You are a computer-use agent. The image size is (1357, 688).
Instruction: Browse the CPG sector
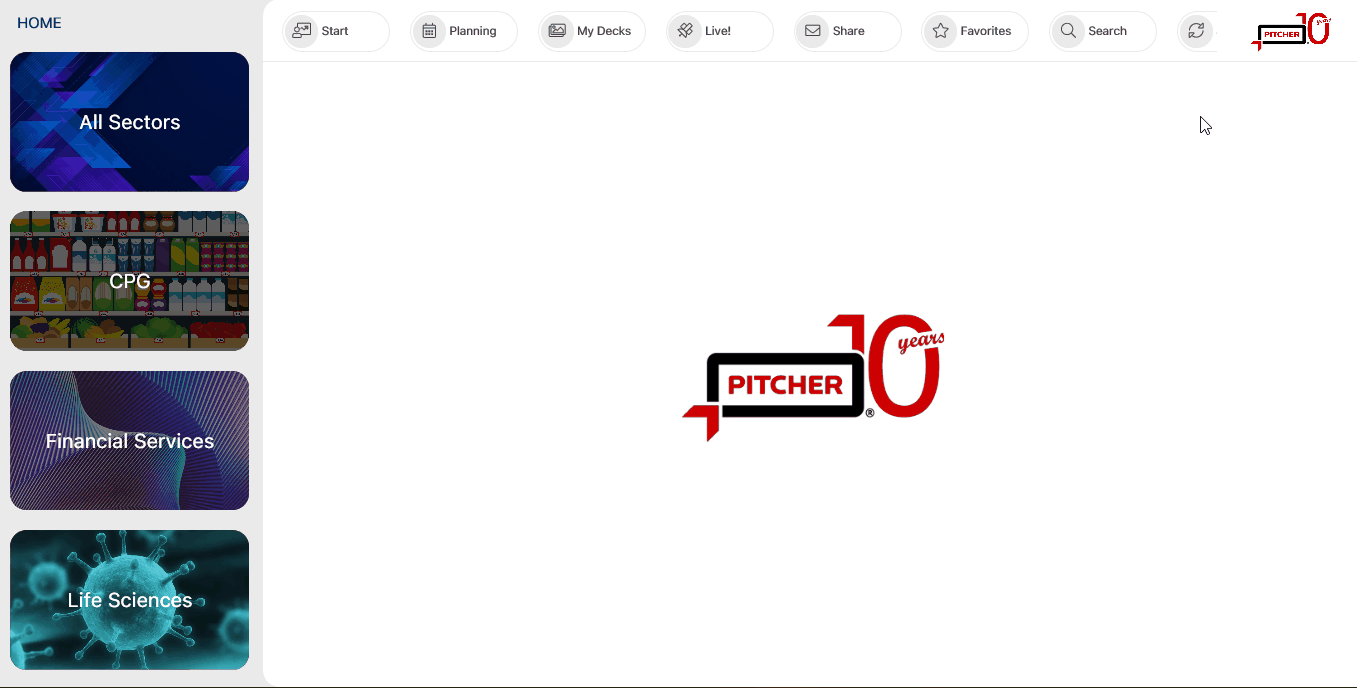coord(129,280)
